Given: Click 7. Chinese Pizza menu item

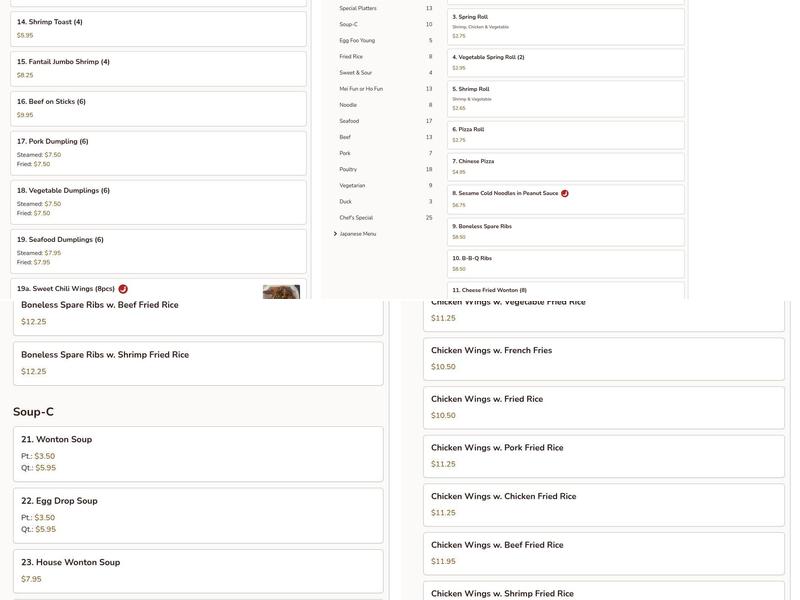Looking at the screenshot, I should coord(565,166).
